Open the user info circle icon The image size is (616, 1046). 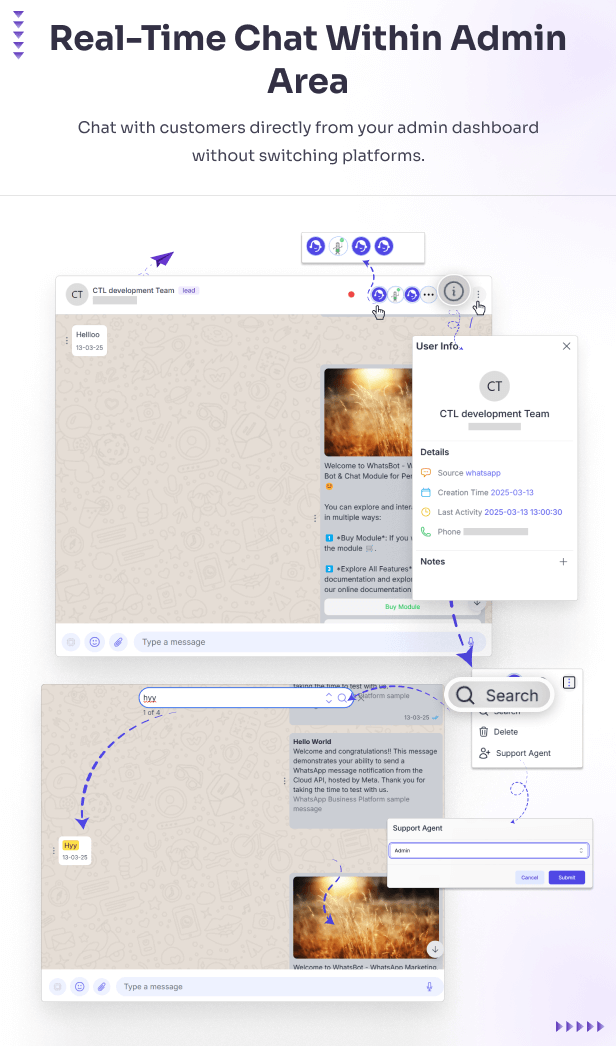click(x=454, y=291)
